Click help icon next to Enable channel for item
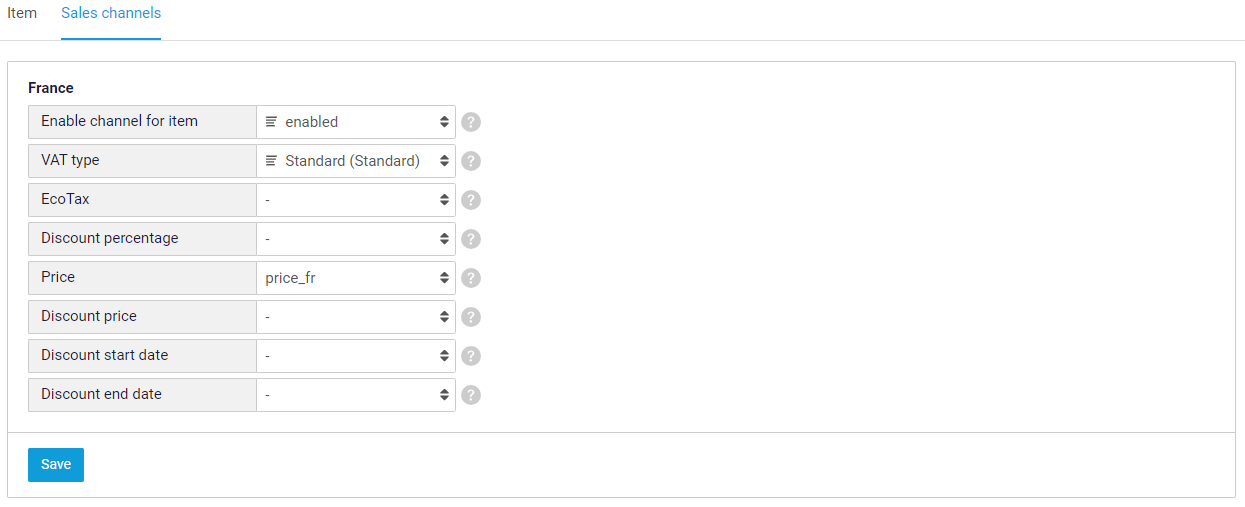1245x507 pixels. click(x=471, y=122)
